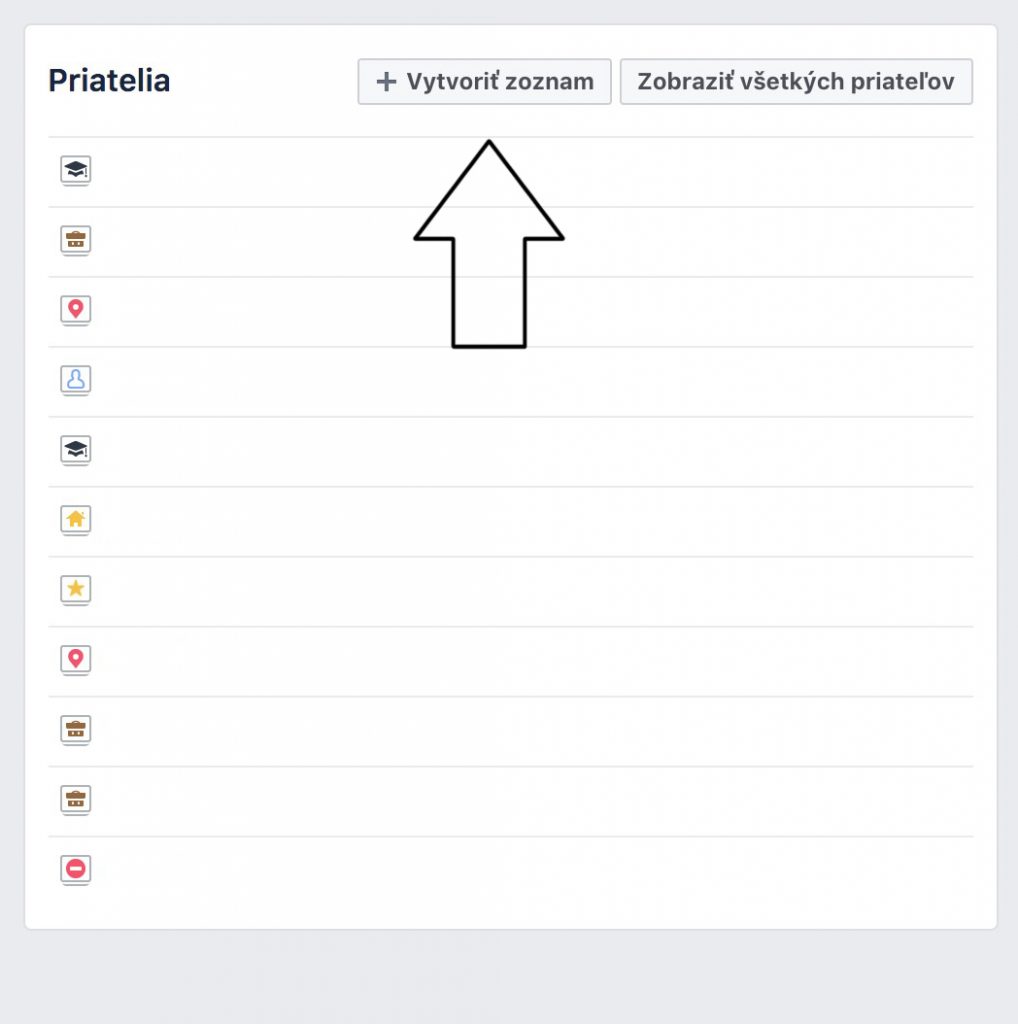
Task: Open the yellow house list icon
Action: [x=76, y=520]
